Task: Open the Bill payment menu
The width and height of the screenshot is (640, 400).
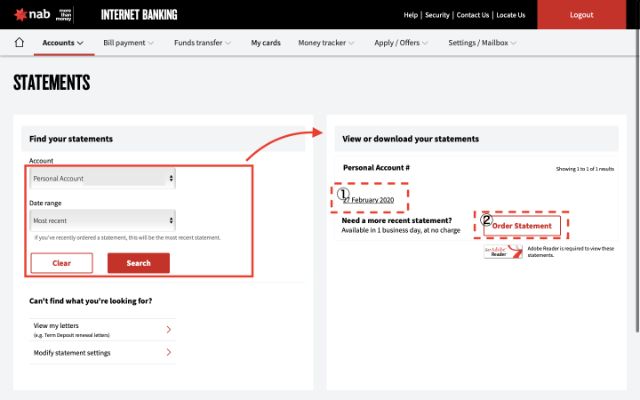Action: 128,42
